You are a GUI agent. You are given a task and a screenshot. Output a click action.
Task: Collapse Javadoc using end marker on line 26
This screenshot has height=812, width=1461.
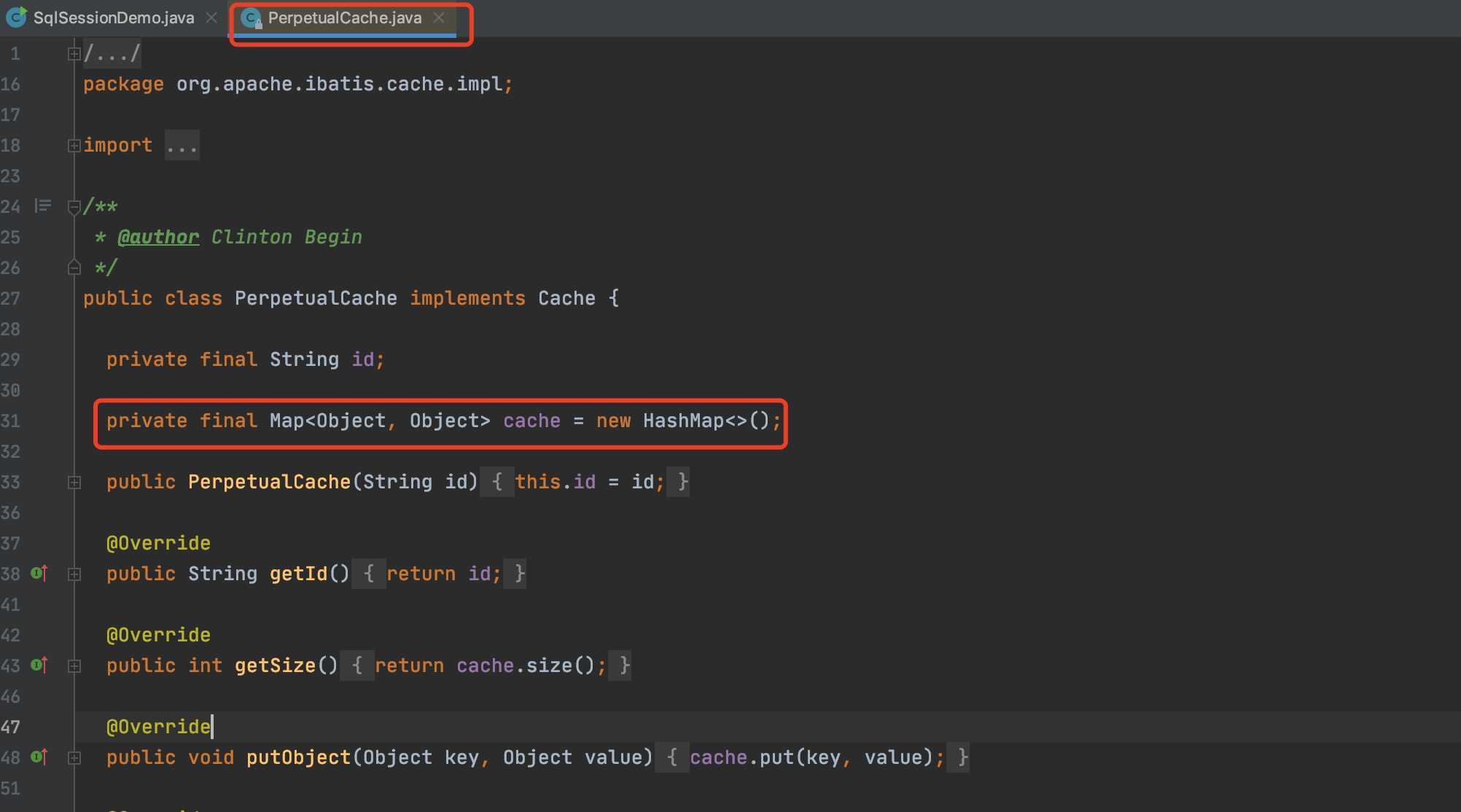tap(74, 268)
